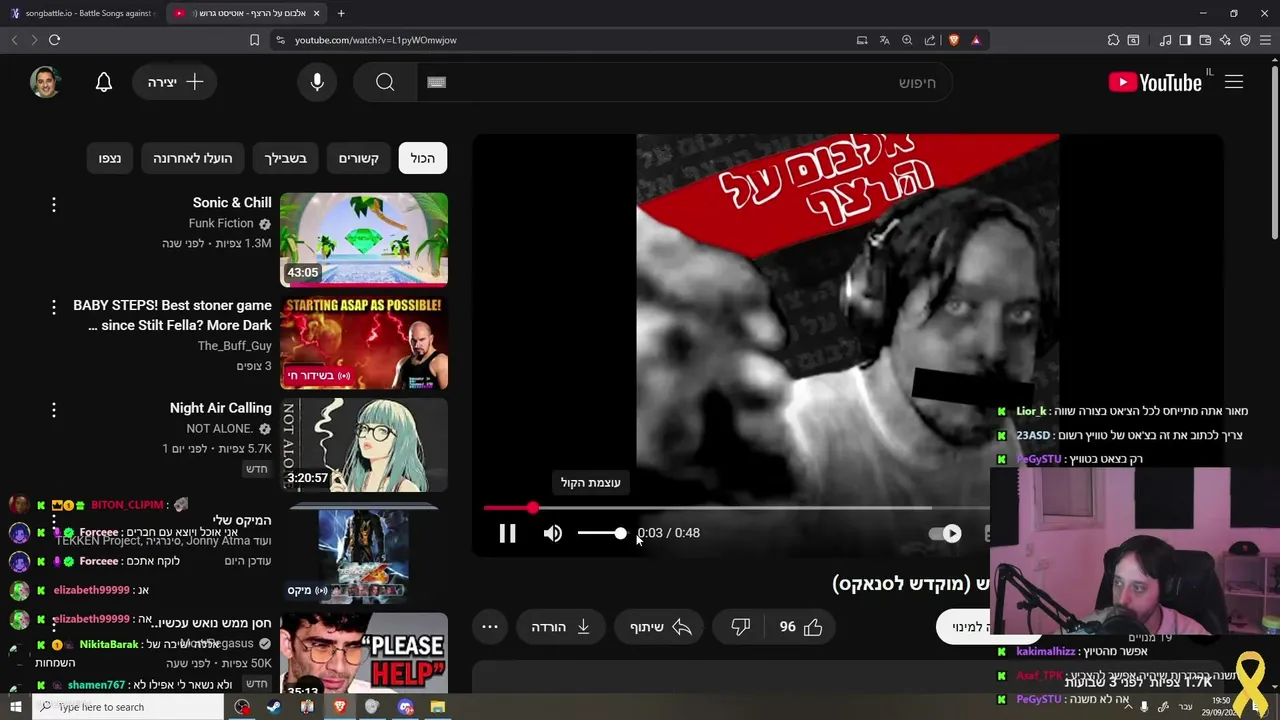Open the three-dot more actions under the video
Viewport: 1280px width, 720px height.
pyautogui.click(x=490, y=627)
